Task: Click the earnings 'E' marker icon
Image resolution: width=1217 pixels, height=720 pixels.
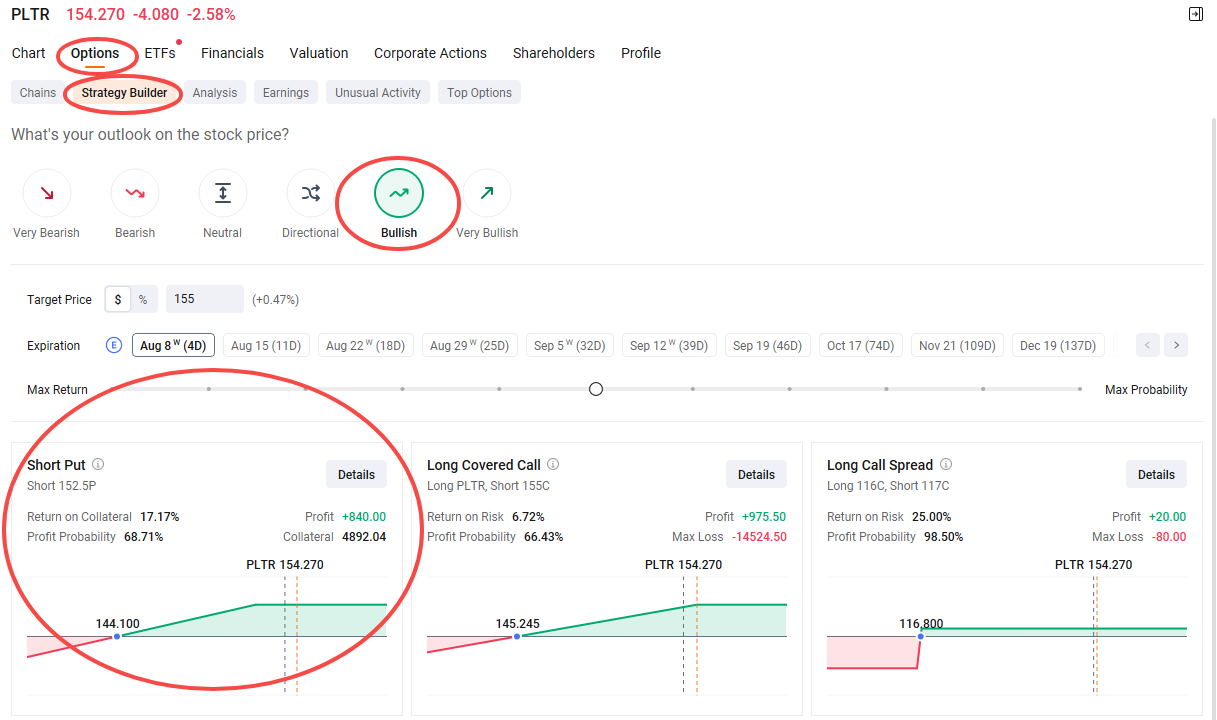Action: [x=114, y=346]
